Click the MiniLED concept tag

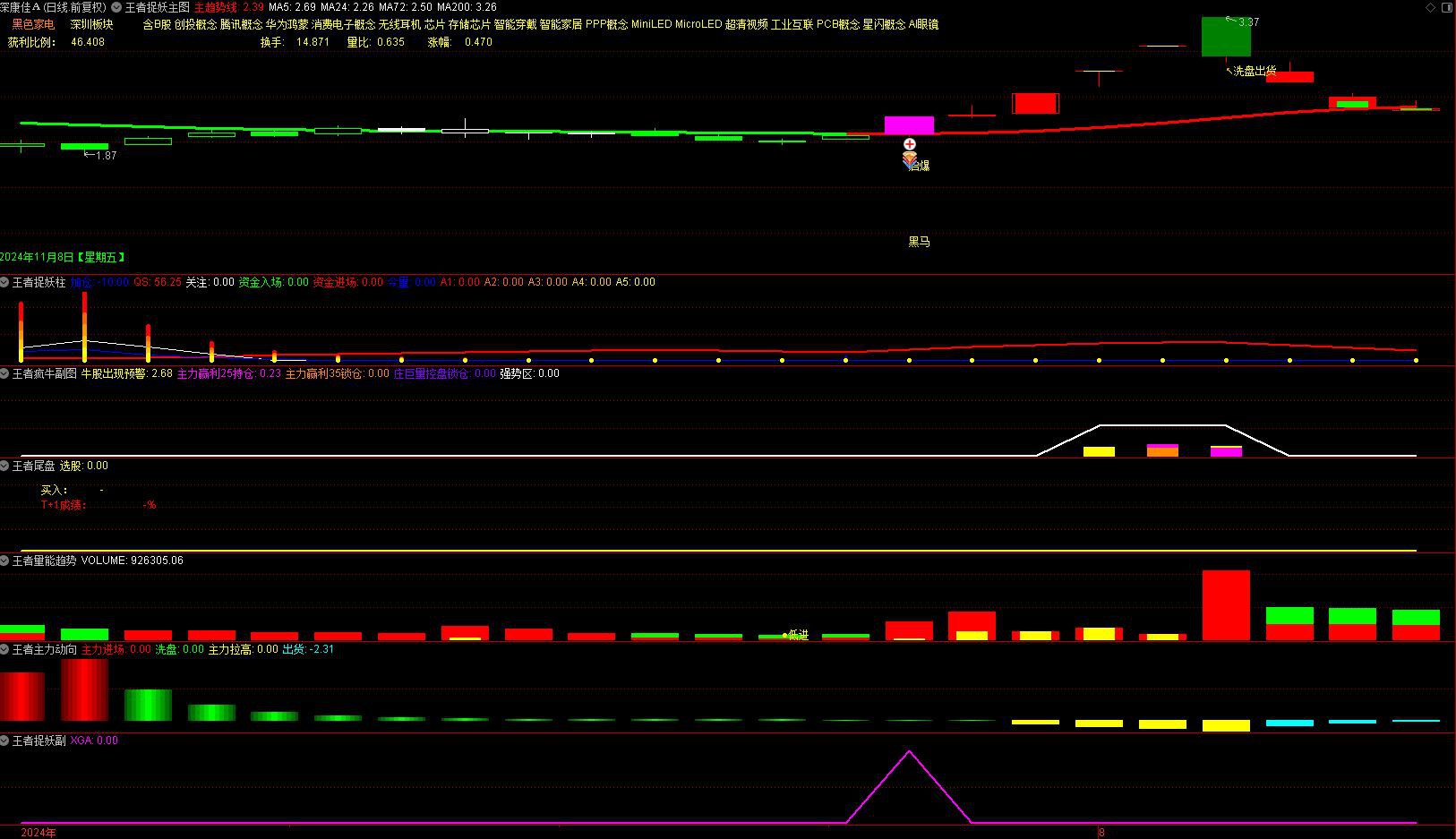[x=651, y=25]
